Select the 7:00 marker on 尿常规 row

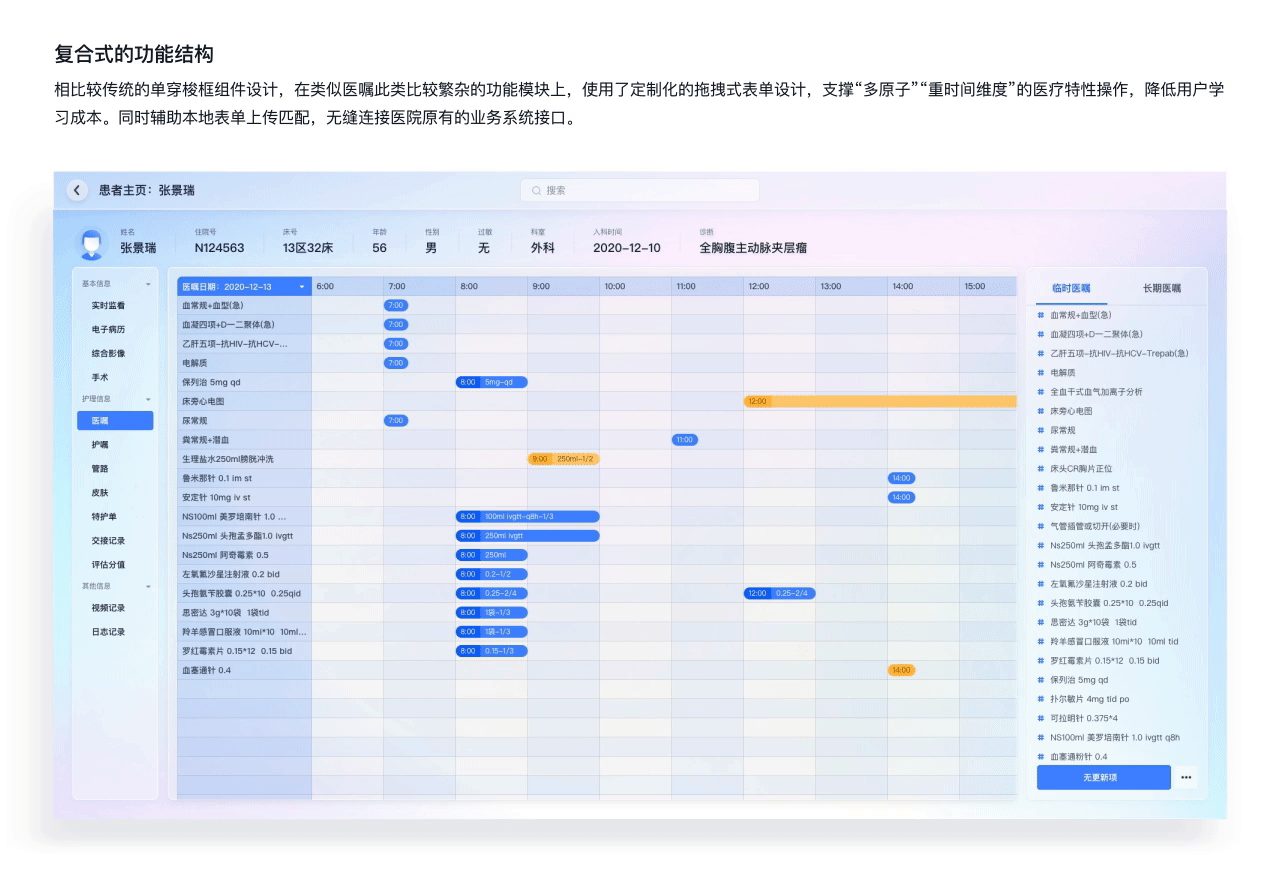[396, 420]
